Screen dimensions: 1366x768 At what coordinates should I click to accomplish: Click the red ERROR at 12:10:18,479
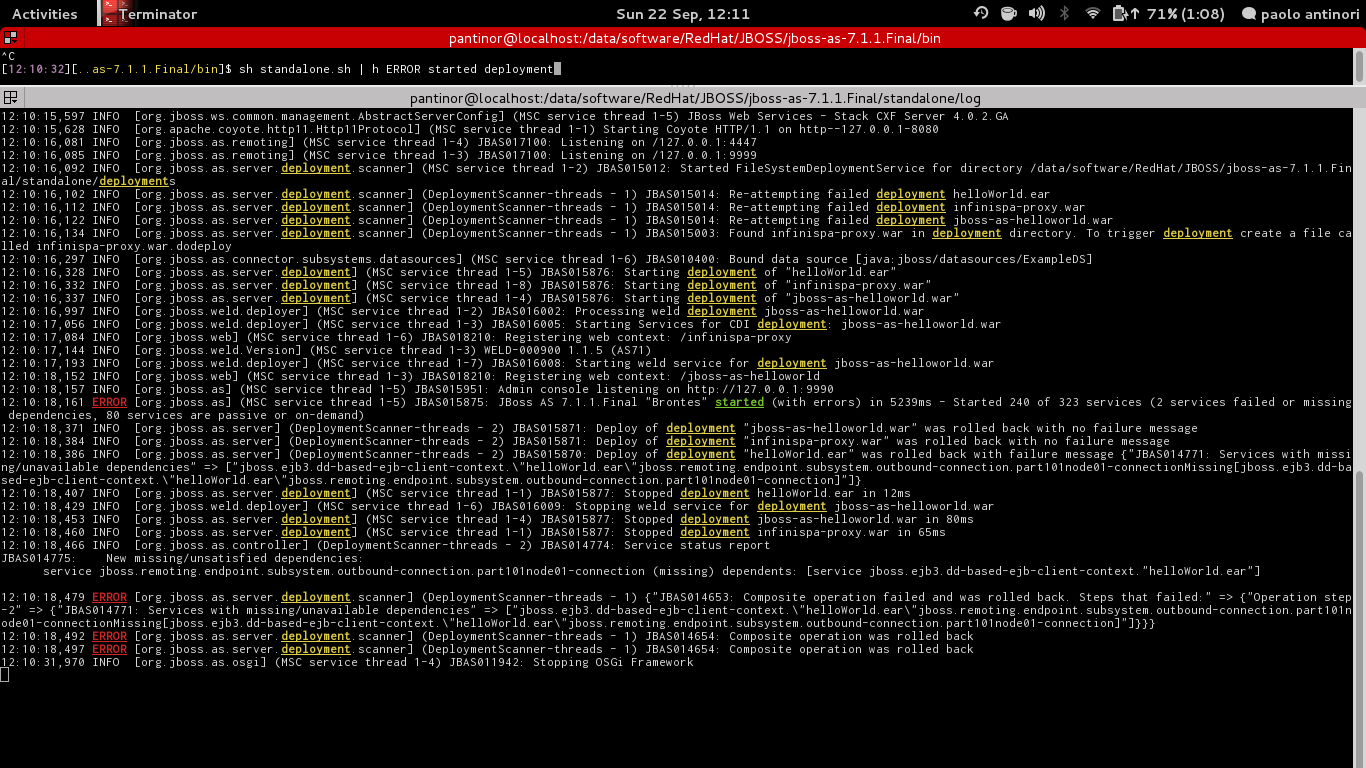tap(109, 597)
